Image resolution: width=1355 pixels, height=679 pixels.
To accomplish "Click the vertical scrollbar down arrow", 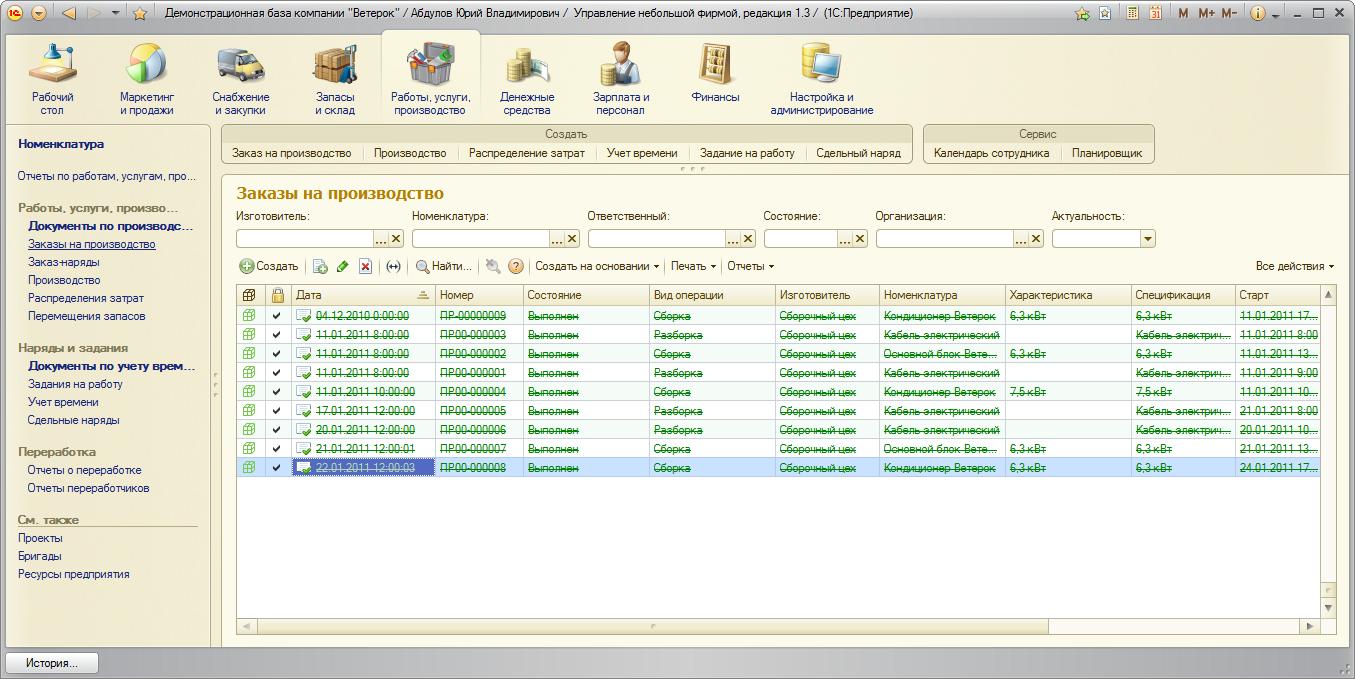I will coord(1328,607).
